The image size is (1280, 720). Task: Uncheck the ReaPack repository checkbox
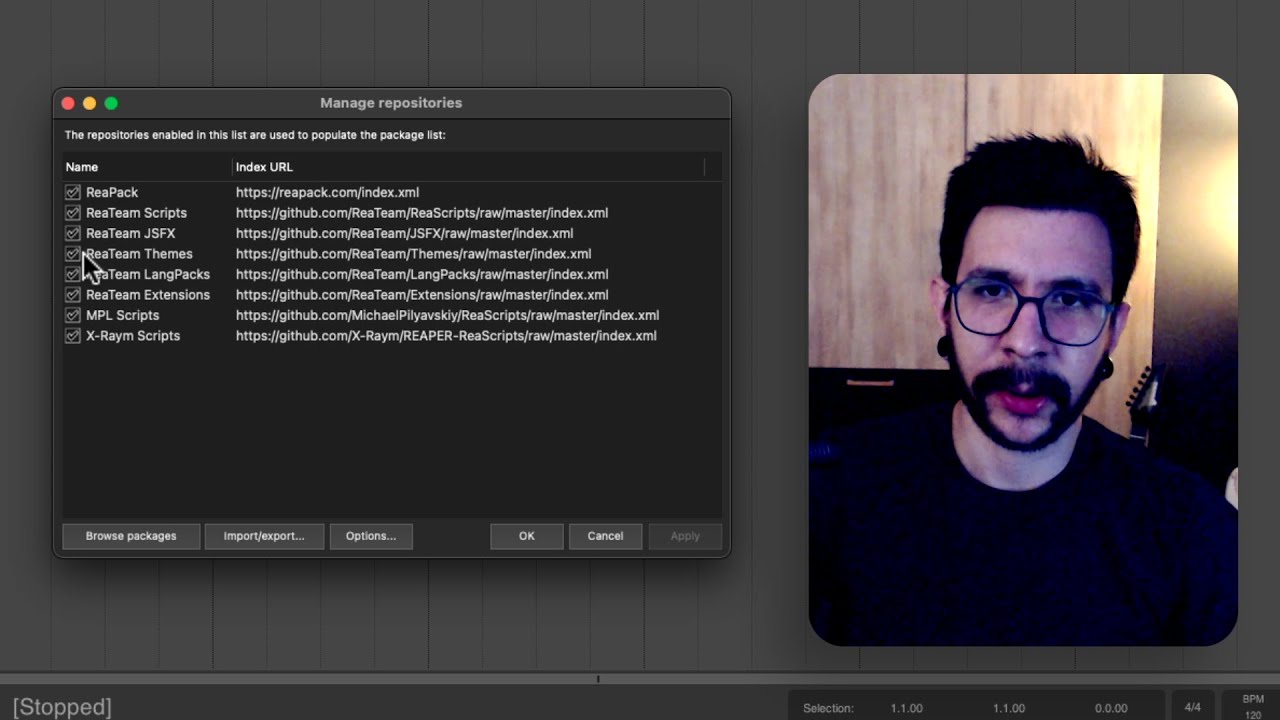pyautogui.click(x=73, y=192)
